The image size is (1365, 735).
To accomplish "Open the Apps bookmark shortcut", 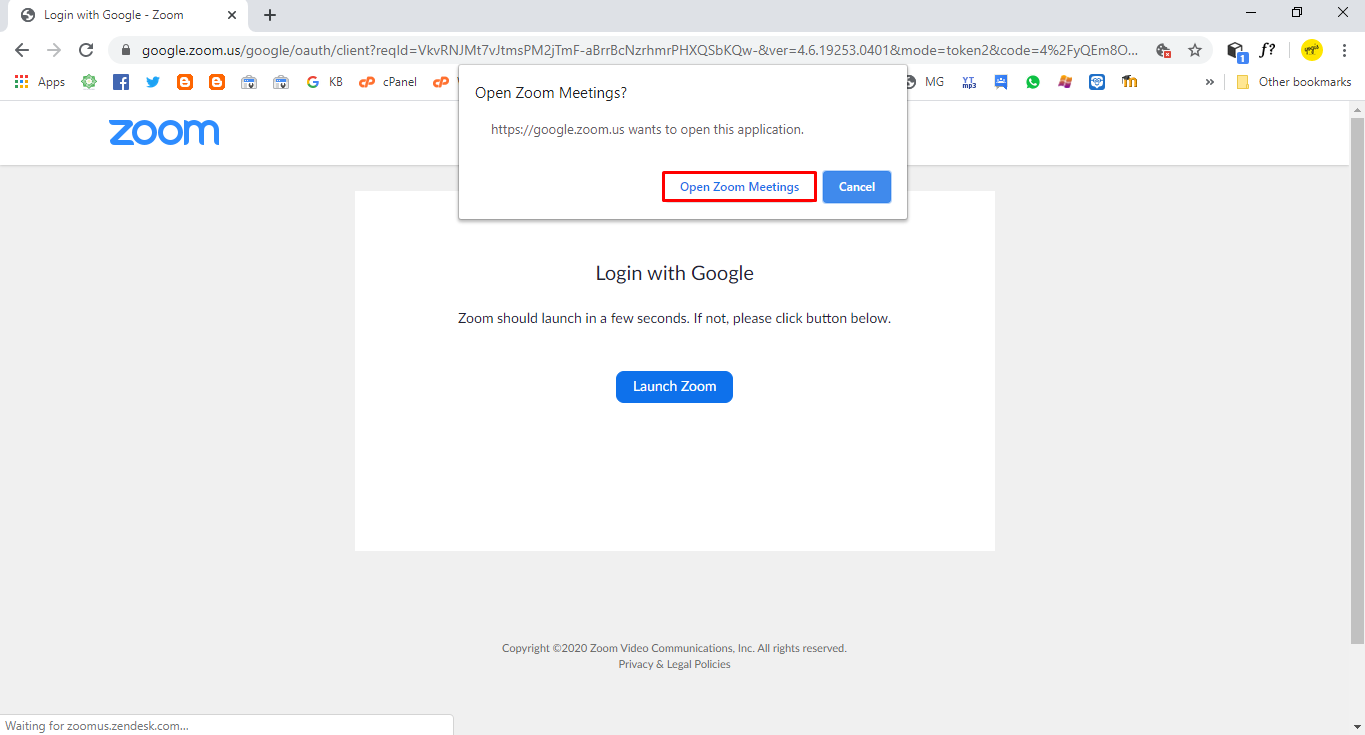I will [40, 82].
